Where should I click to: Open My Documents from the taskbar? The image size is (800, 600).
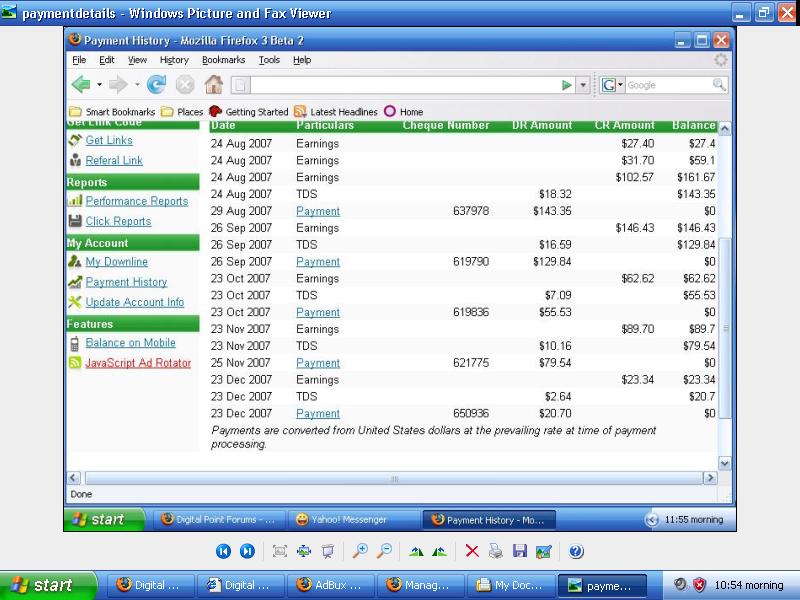tap(511, 585)
